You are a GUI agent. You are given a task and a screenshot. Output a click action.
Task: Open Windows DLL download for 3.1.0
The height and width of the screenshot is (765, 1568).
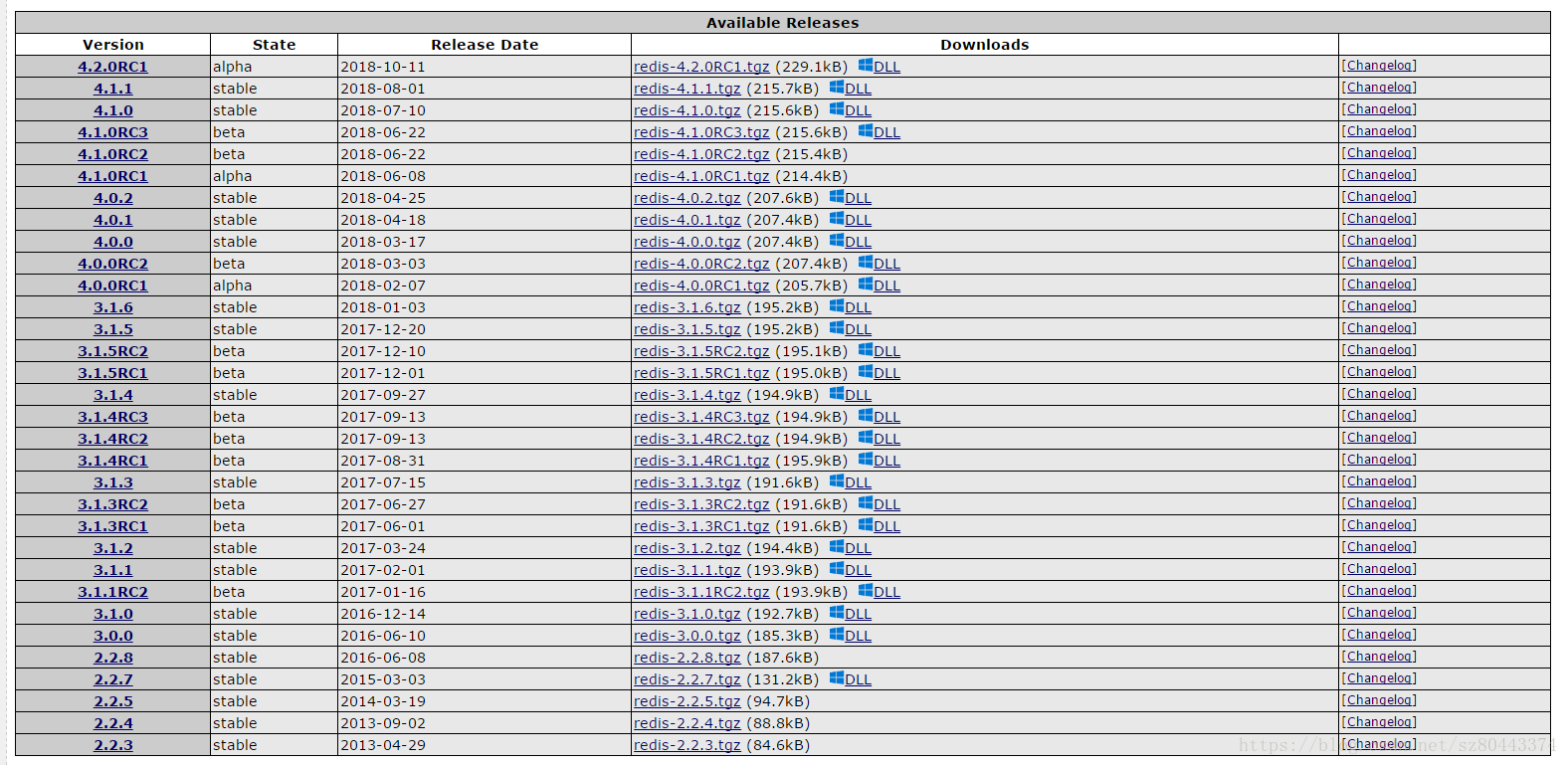851,614
